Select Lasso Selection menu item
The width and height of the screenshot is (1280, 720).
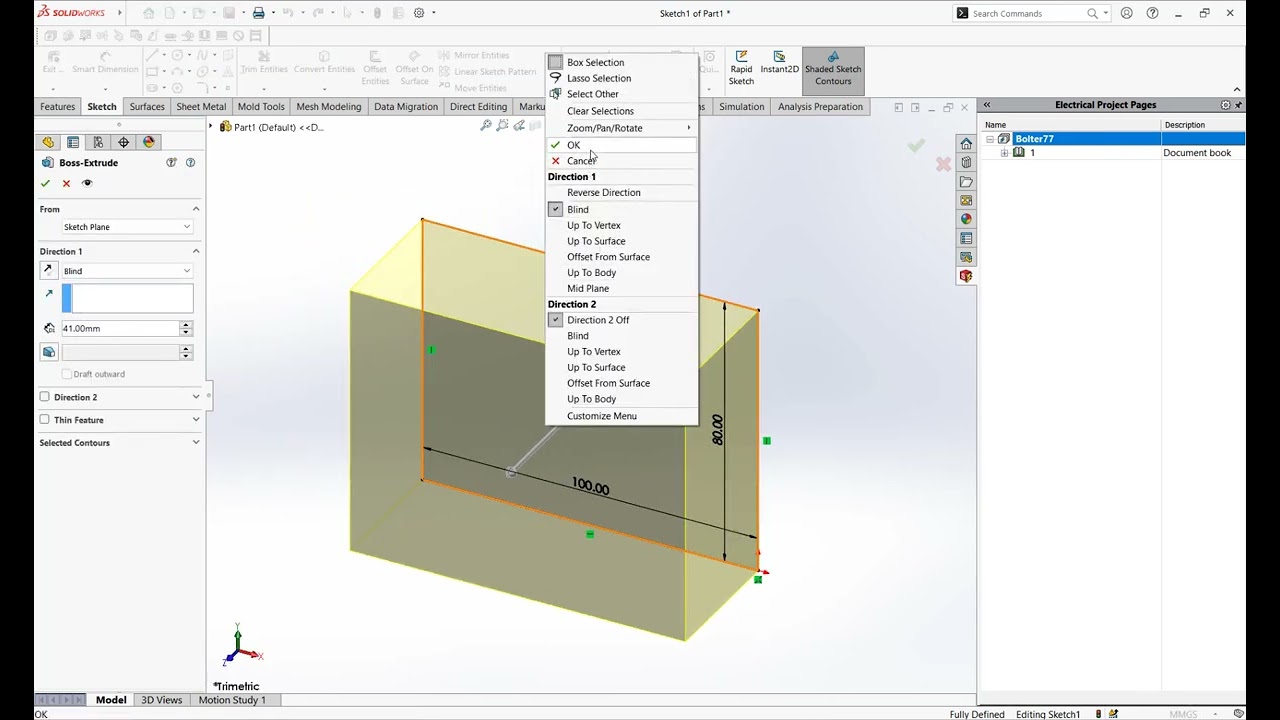coord(621,78)
